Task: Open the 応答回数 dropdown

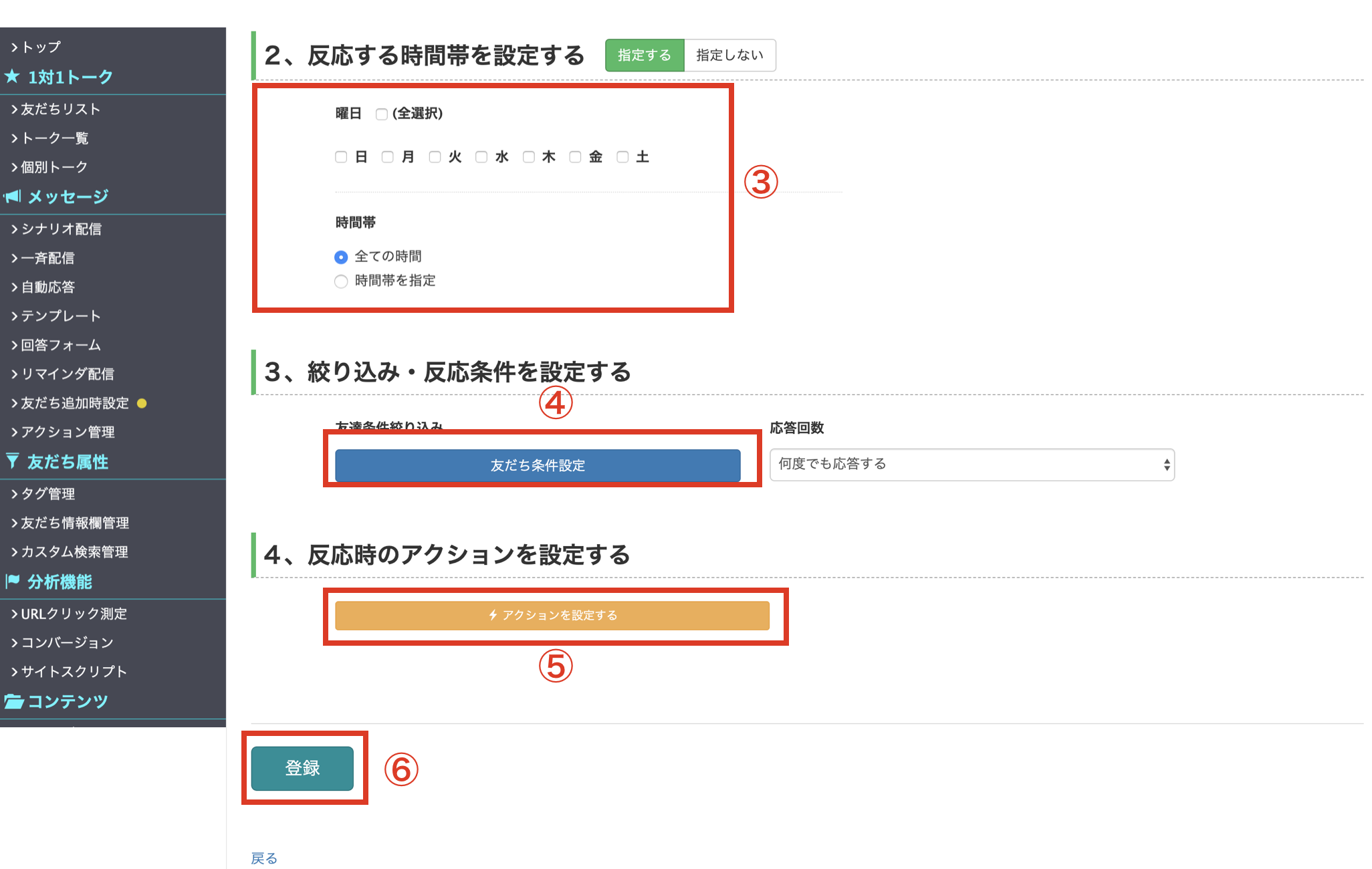Action: click(x=971, y=465)
